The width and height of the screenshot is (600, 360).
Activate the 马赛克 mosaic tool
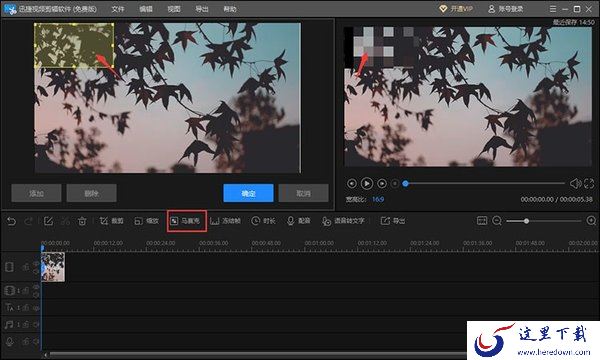186,221
